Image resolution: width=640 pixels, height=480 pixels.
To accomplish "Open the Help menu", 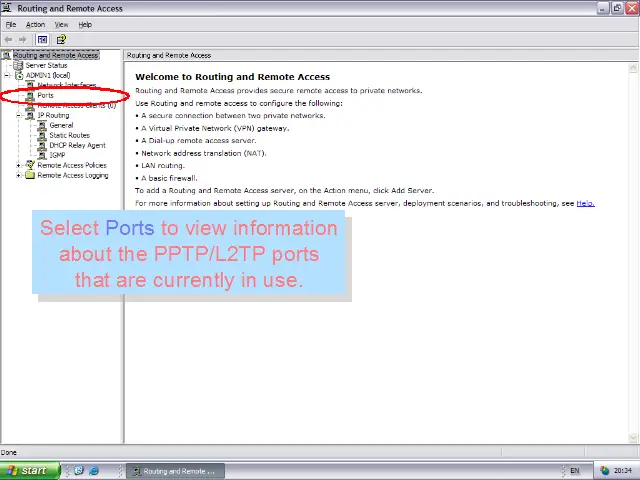I will 85,24.
